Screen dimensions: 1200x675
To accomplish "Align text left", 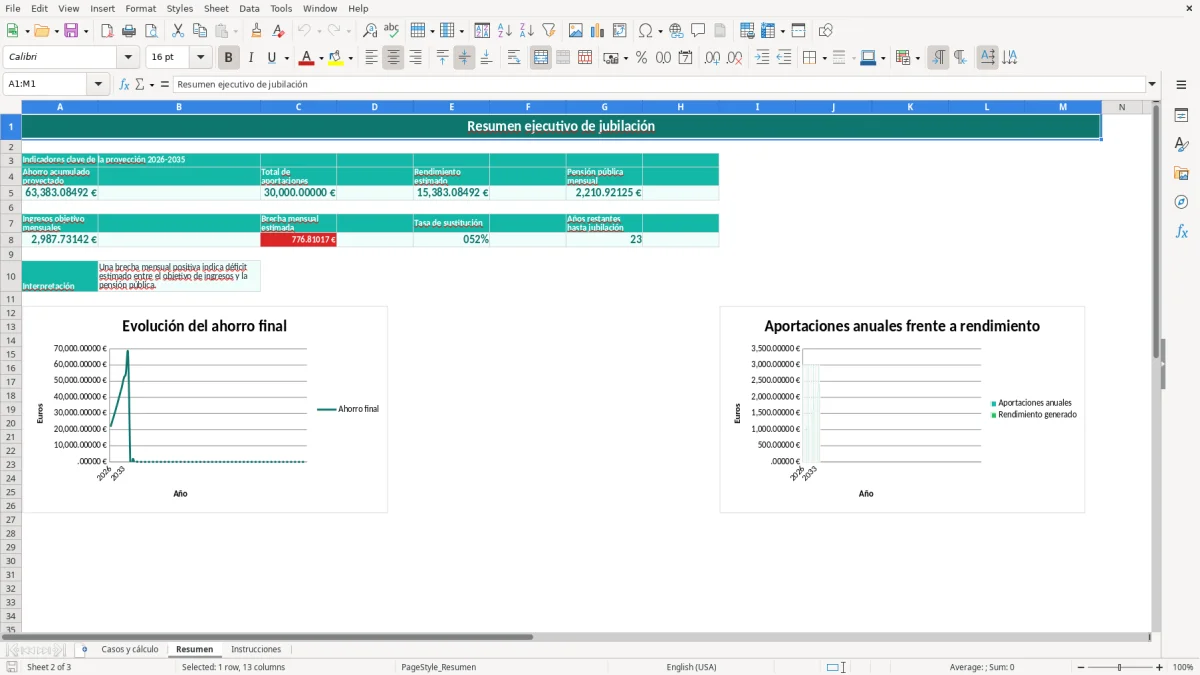I will point(371,58).
